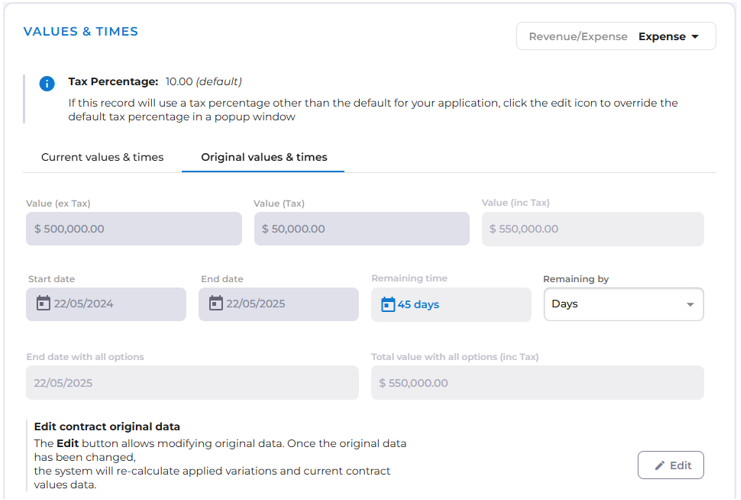Screen dimensions: 741x500
Task: Click End date with all options field
Action: click(x=192, y=383)
